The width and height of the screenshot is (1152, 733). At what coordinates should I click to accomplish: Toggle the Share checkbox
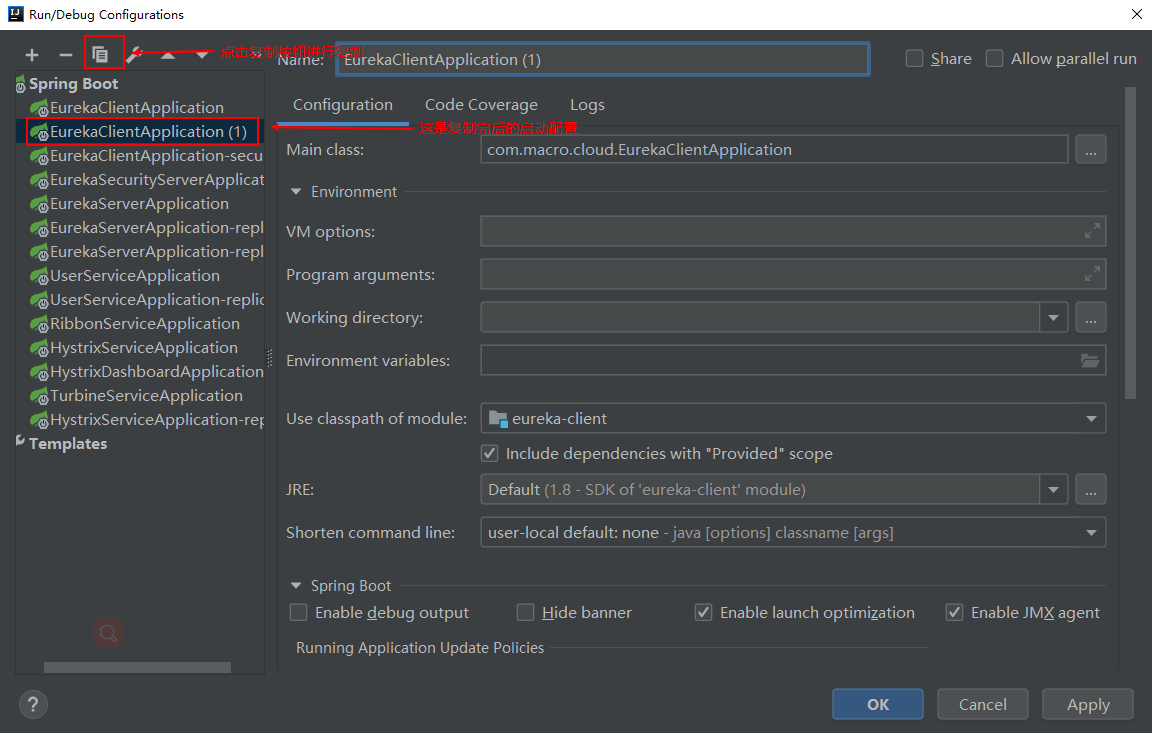point(914,59)
